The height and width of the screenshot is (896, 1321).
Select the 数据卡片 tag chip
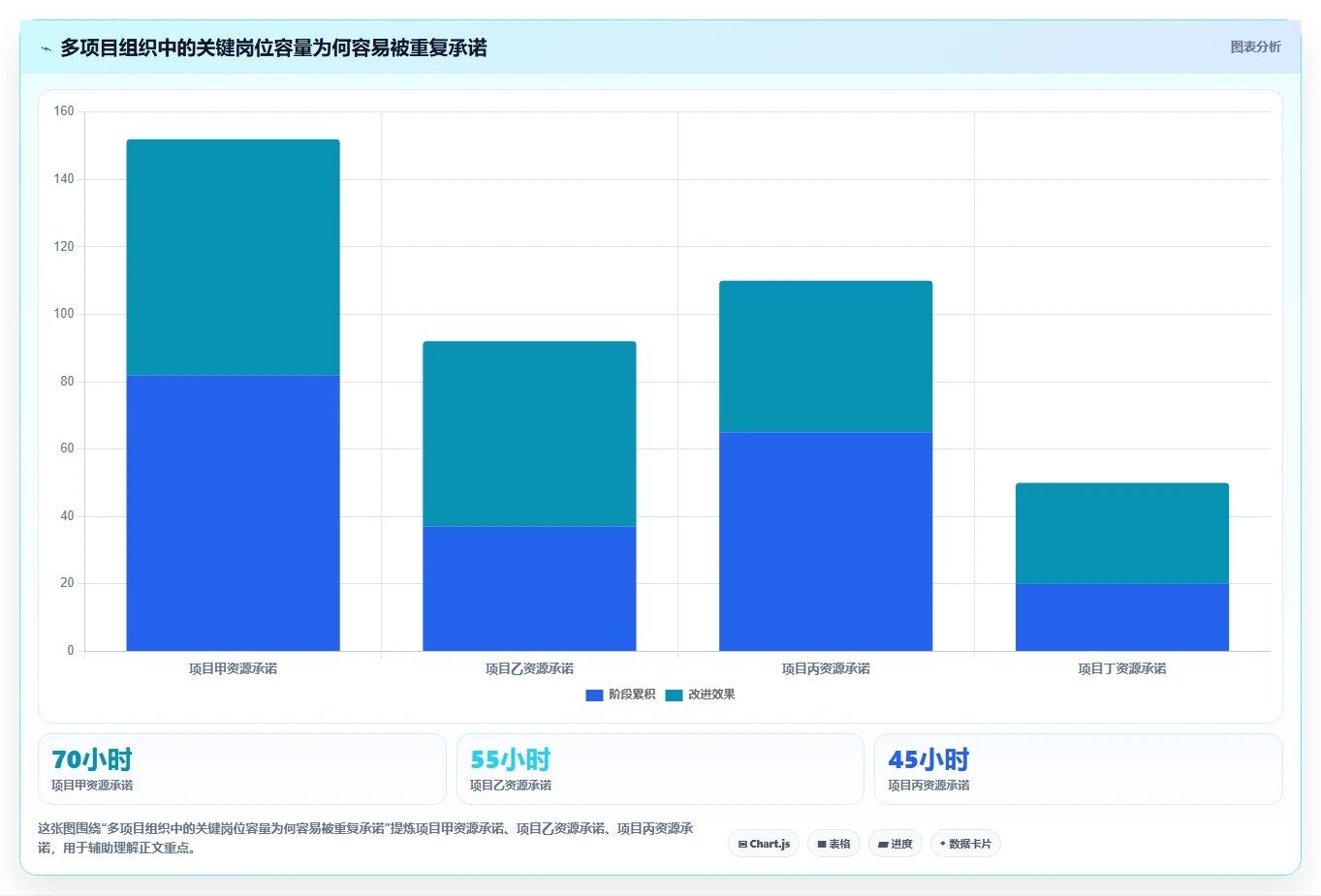965,844
